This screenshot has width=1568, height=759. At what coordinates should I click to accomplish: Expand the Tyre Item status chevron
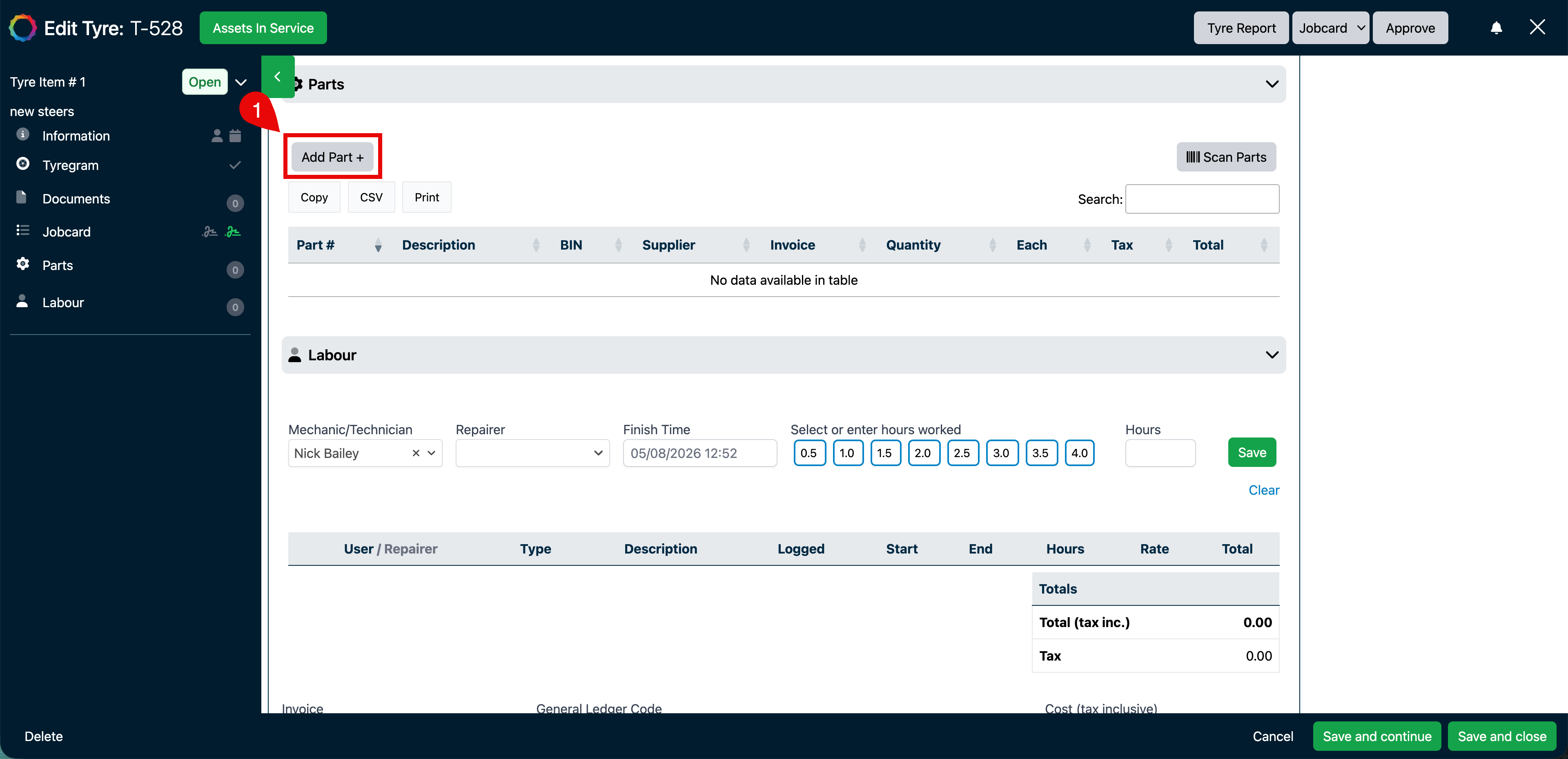pyautogui.click(x=241, y=82)
